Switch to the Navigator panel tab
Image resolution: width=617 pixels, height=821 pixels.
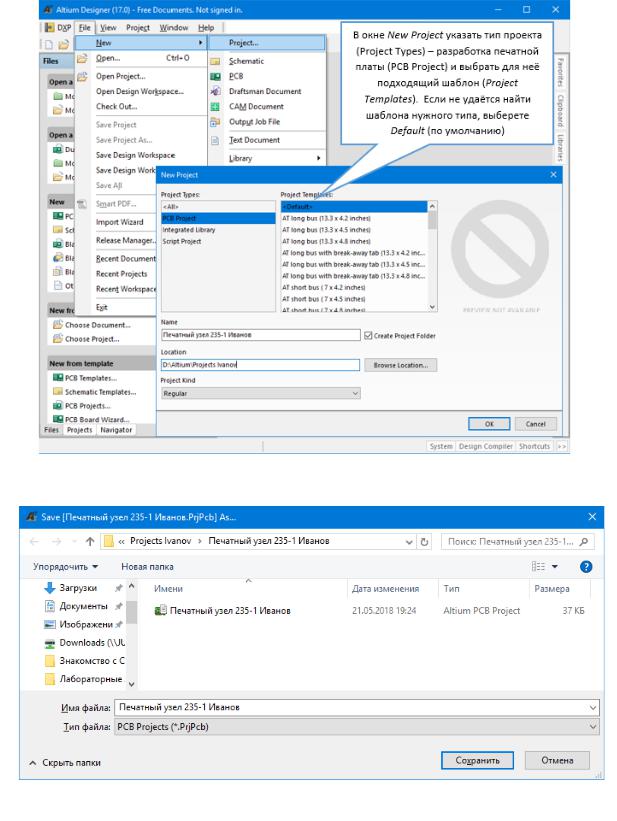[116, 430]
